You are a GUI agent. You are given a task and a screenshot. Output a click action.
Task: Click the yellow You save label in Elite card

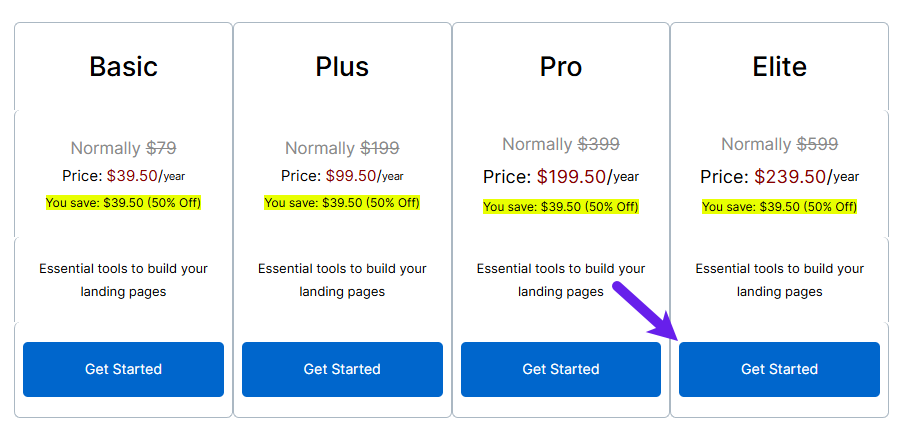[x=779, y=206]
